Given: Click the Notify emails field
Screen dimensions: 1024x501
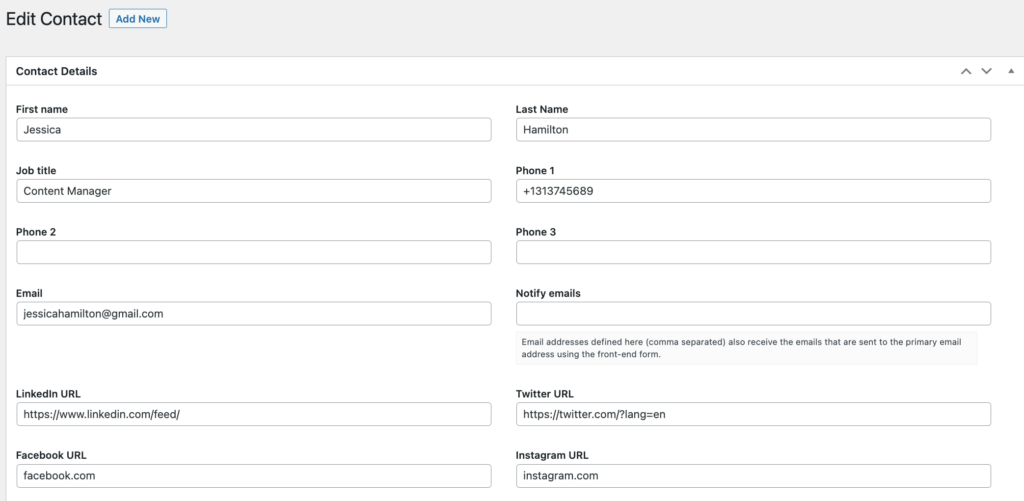Looking at the screenshot, I should click(x=753, y=314).
